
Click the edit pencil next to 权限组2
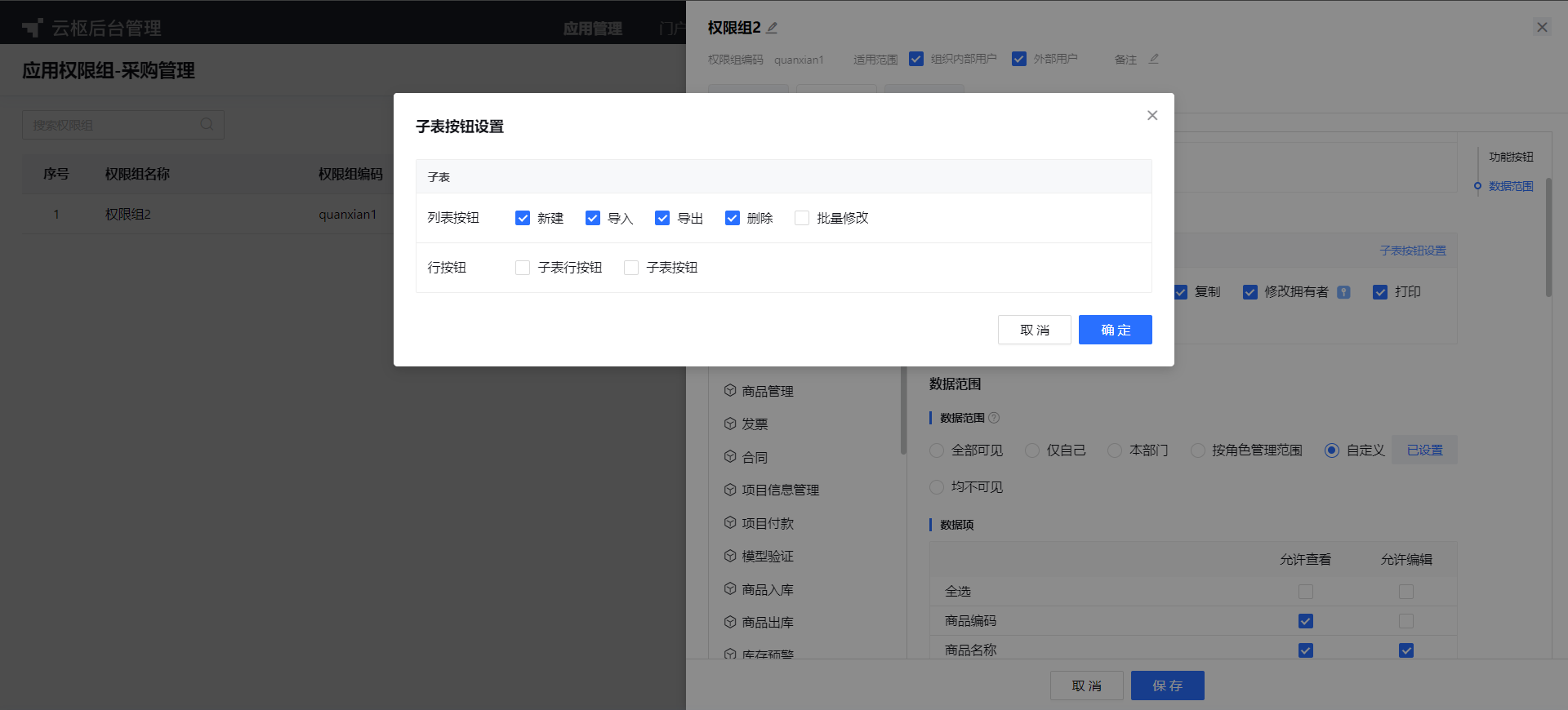[772, 28]
